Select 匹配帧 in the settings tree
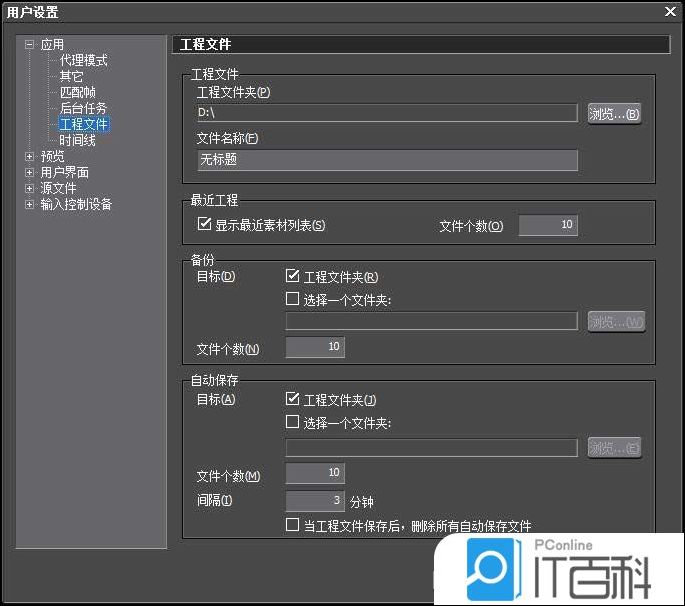The height and width of the screenshot is (606, 685). point(77,92)
